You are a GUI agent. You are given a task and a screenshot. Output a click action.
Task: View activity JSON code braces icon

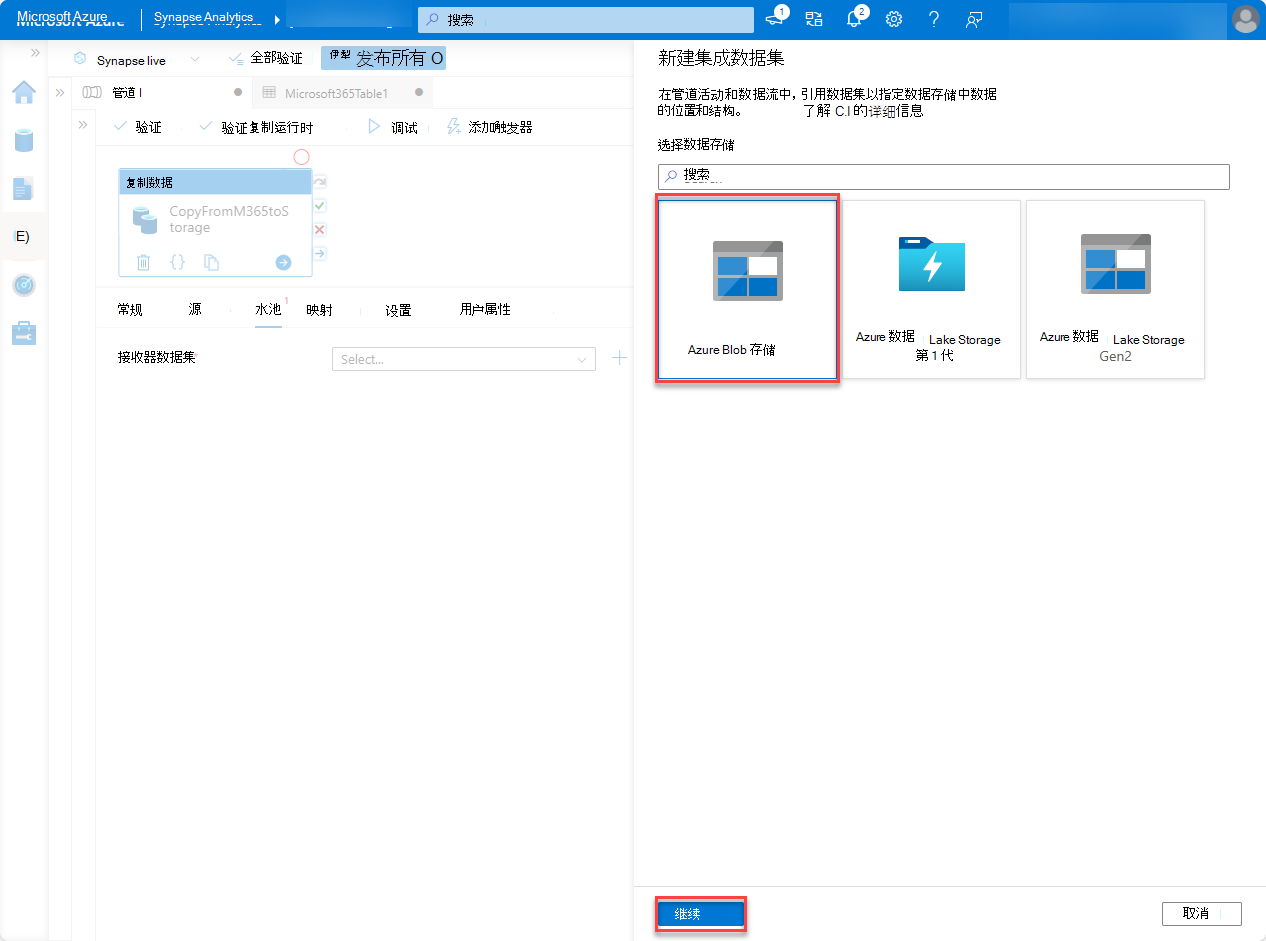[x=177, y=262]
